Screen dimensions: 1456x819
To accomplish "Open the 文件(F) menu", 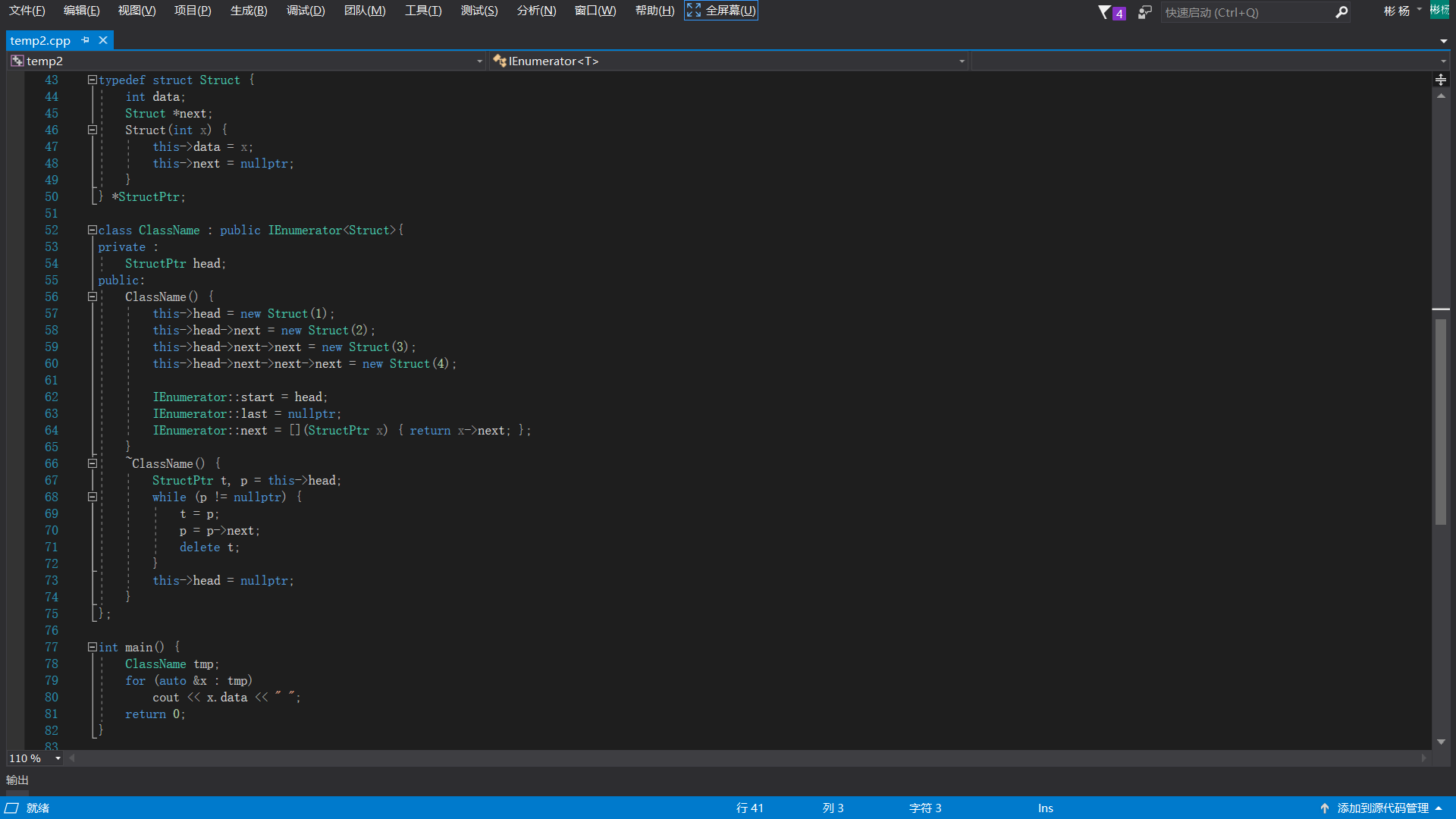I will [27, 11].
